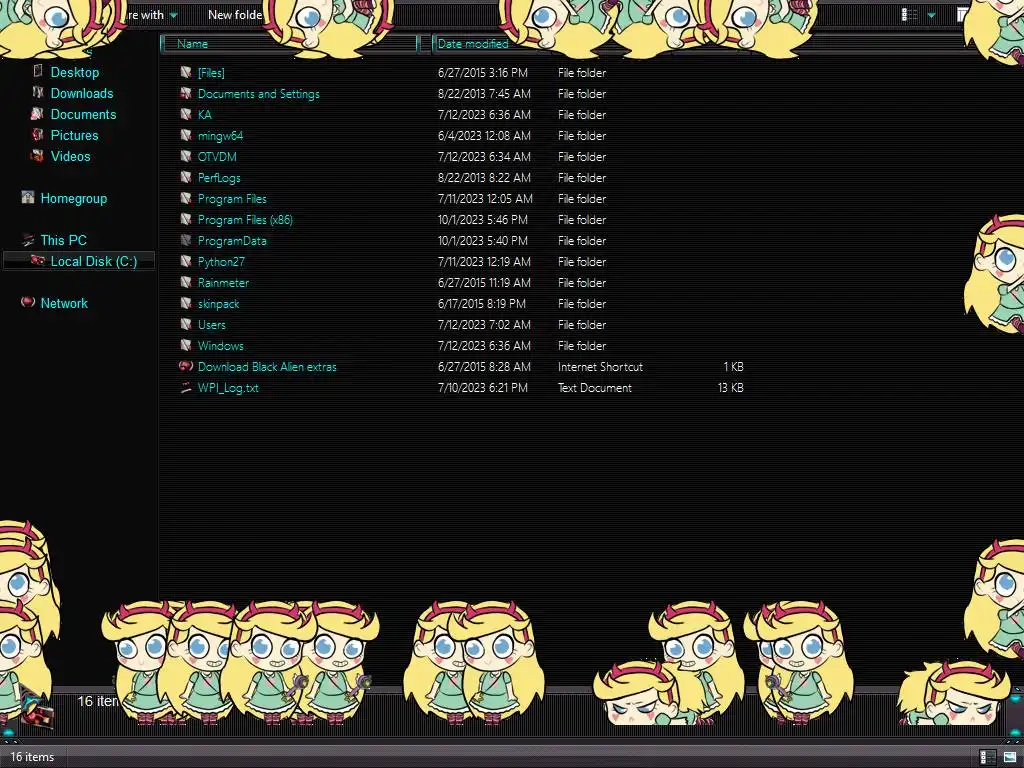Screen dimensions: 1024x768
Task: Click the Pictures icon in navigation pane
Action: click(38, 135)
